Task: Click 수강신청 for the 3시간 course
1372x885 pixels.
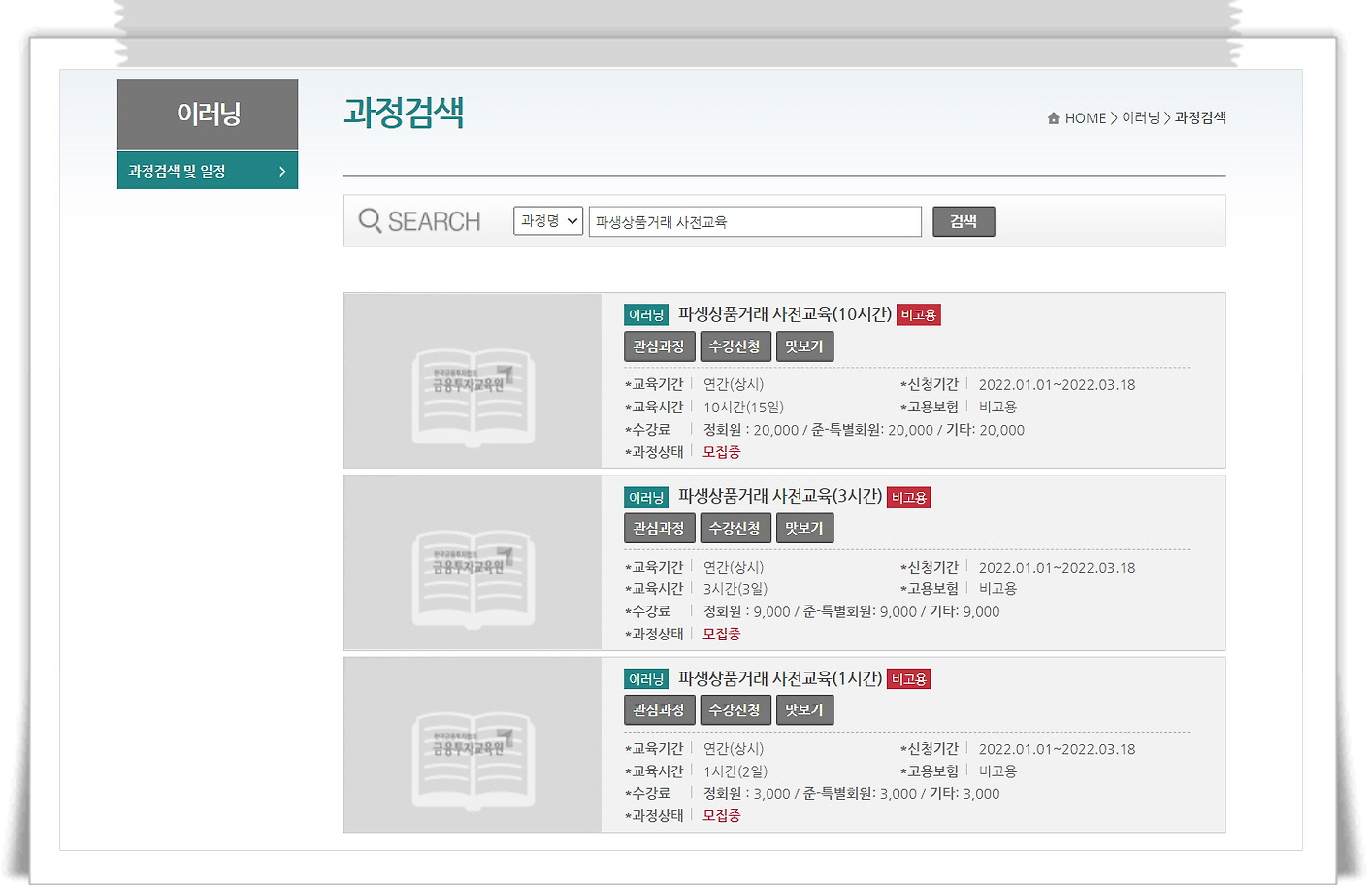Action: tap(735, 528)
